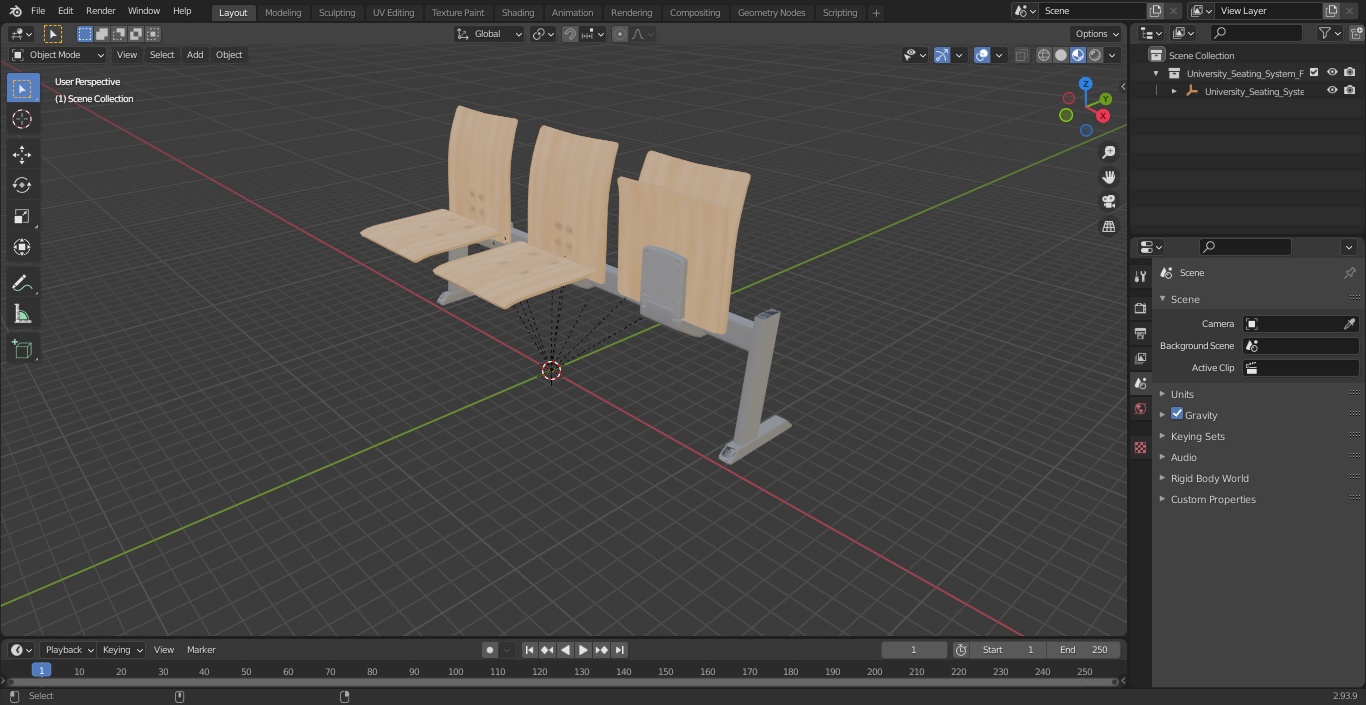Click the End frame field
The height and width of the screenshot is (705, 1366).
tap(1084, 650)
